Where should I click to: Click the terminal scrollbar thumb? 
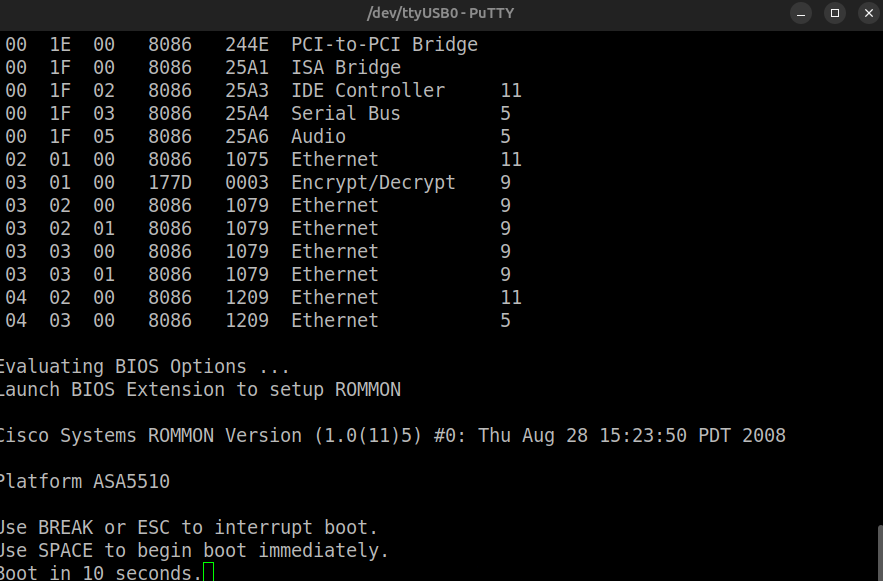pos(879,552)
